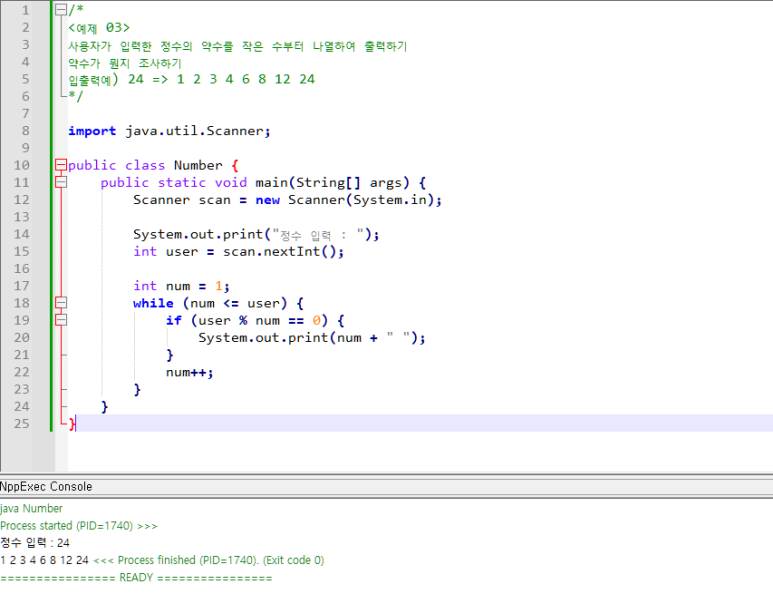Collapse the while loop fold at line 18
Screen dimensions: 773x594
coord(61,303)
